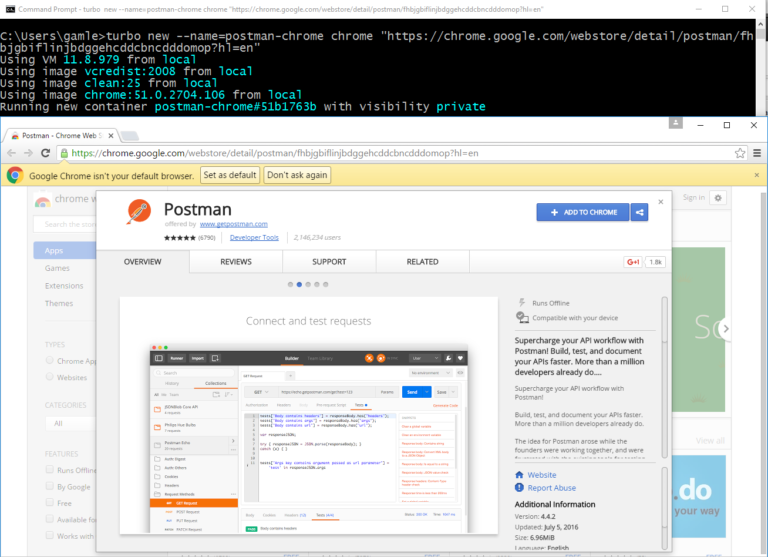The image size is (768, 557).
Task: Click the description panel scrollbar
Action: [x=665, y=377]
